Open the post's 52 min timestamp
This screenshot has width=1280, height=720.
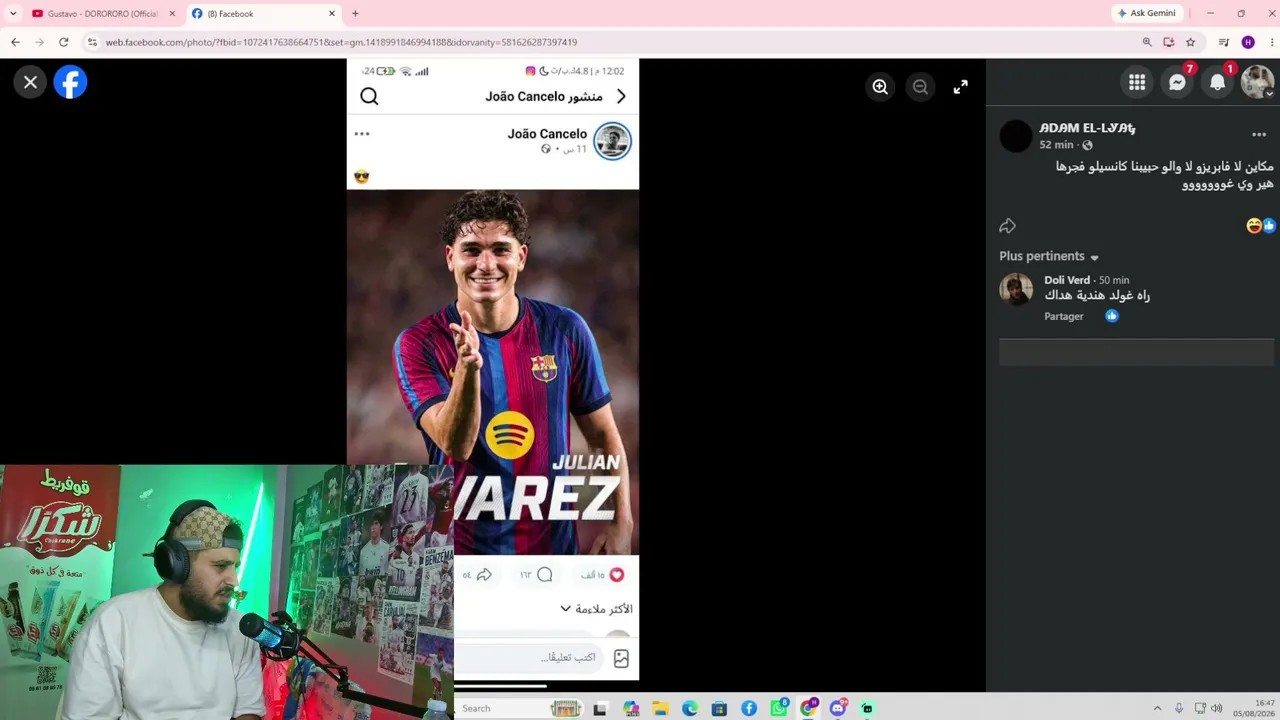point(1056,145)
